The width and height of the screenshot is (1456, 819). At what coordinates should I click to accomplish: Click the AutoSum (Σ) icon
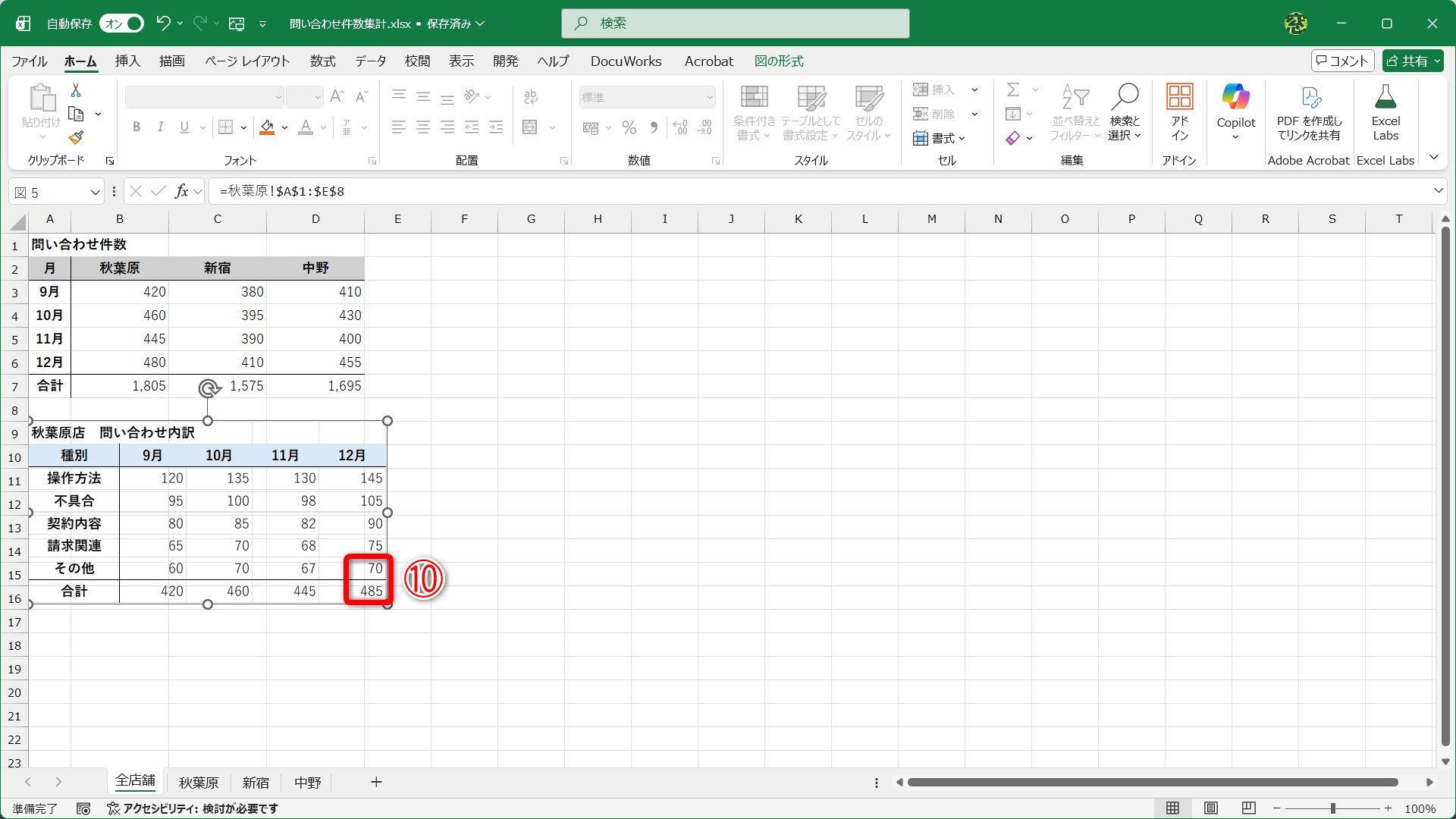1014,89
